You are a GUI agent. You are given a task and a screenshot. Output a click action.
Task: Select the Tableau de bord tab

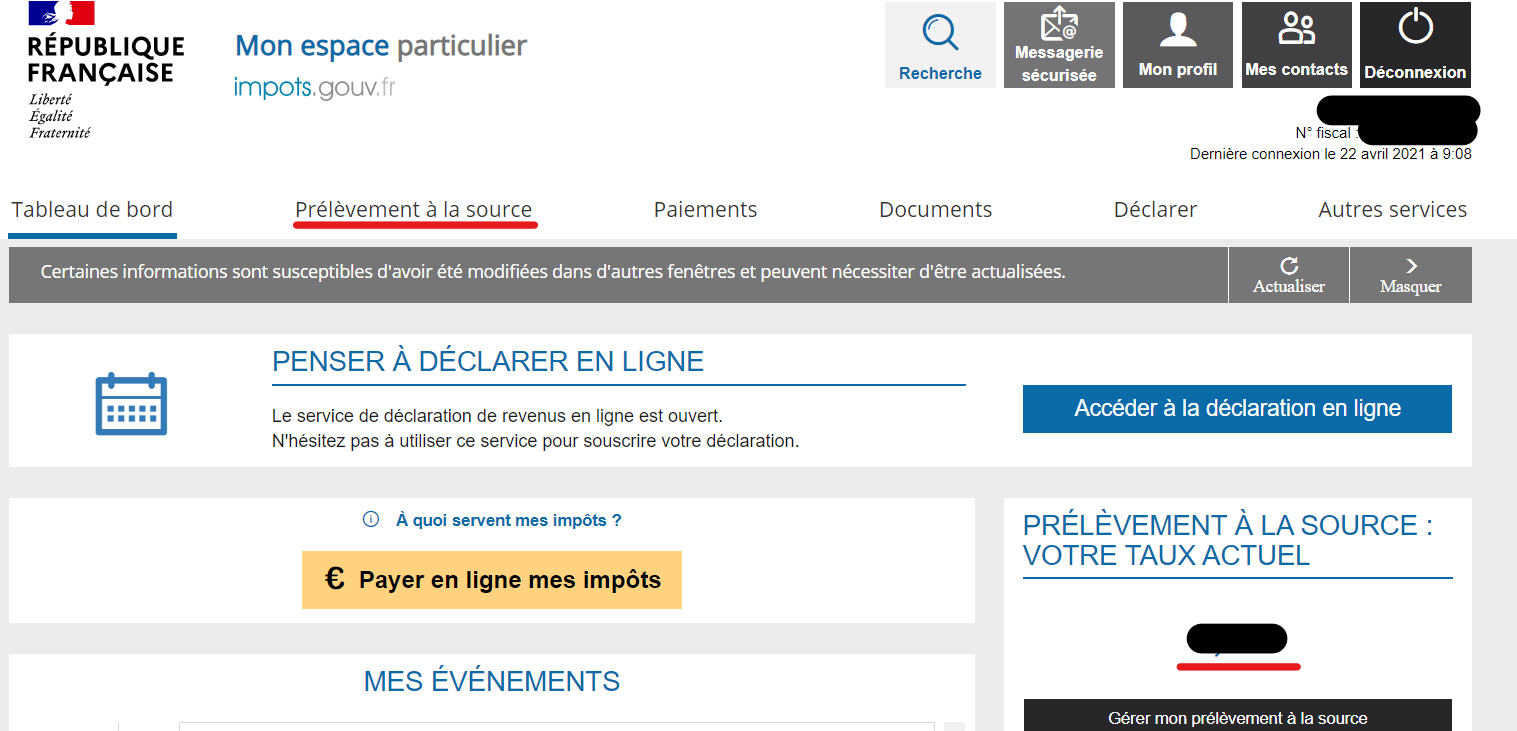92,210
